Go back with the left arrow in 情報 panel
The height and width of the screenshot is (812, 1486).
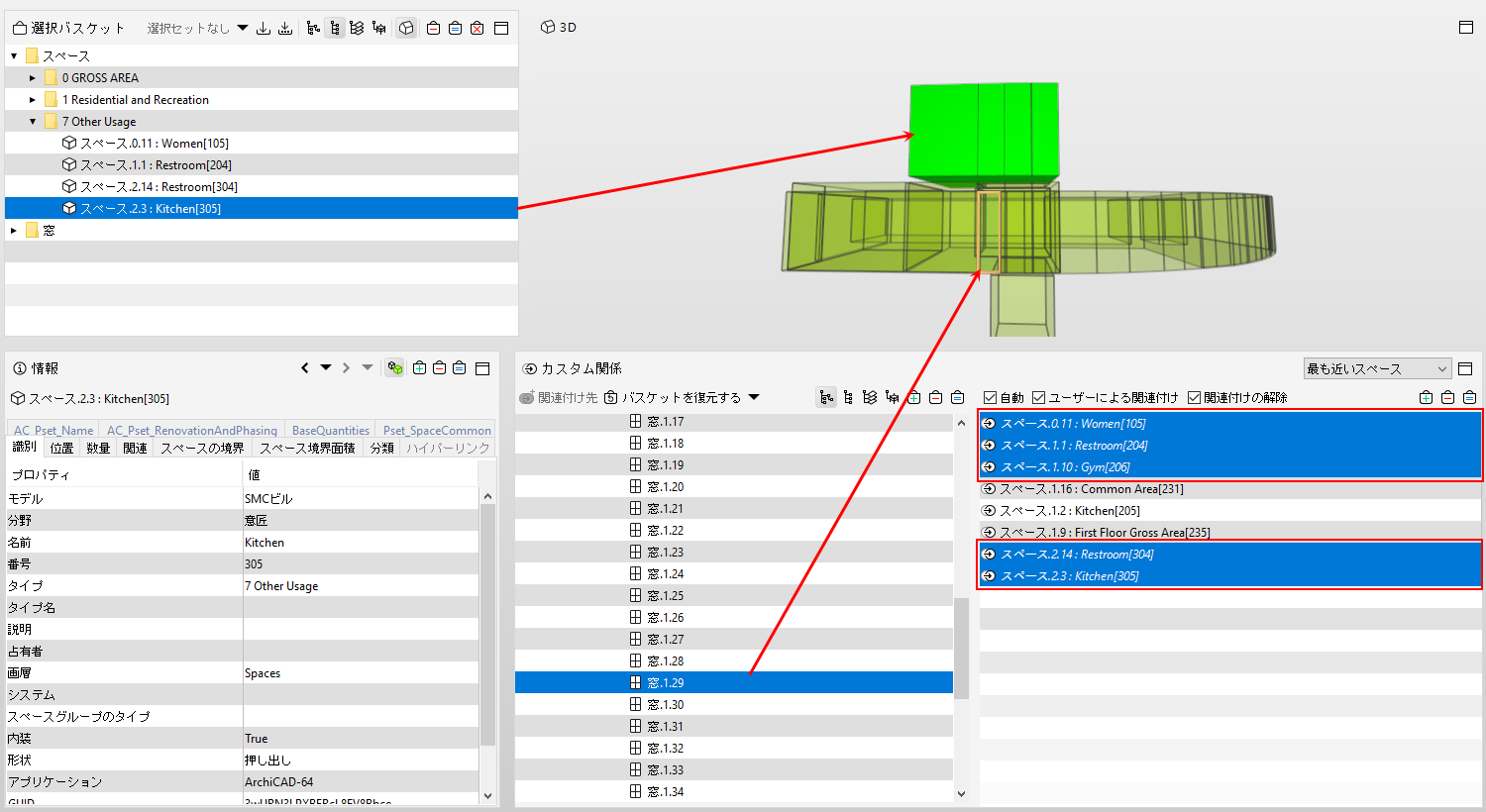pyautogui.click(x=305, y=368)
